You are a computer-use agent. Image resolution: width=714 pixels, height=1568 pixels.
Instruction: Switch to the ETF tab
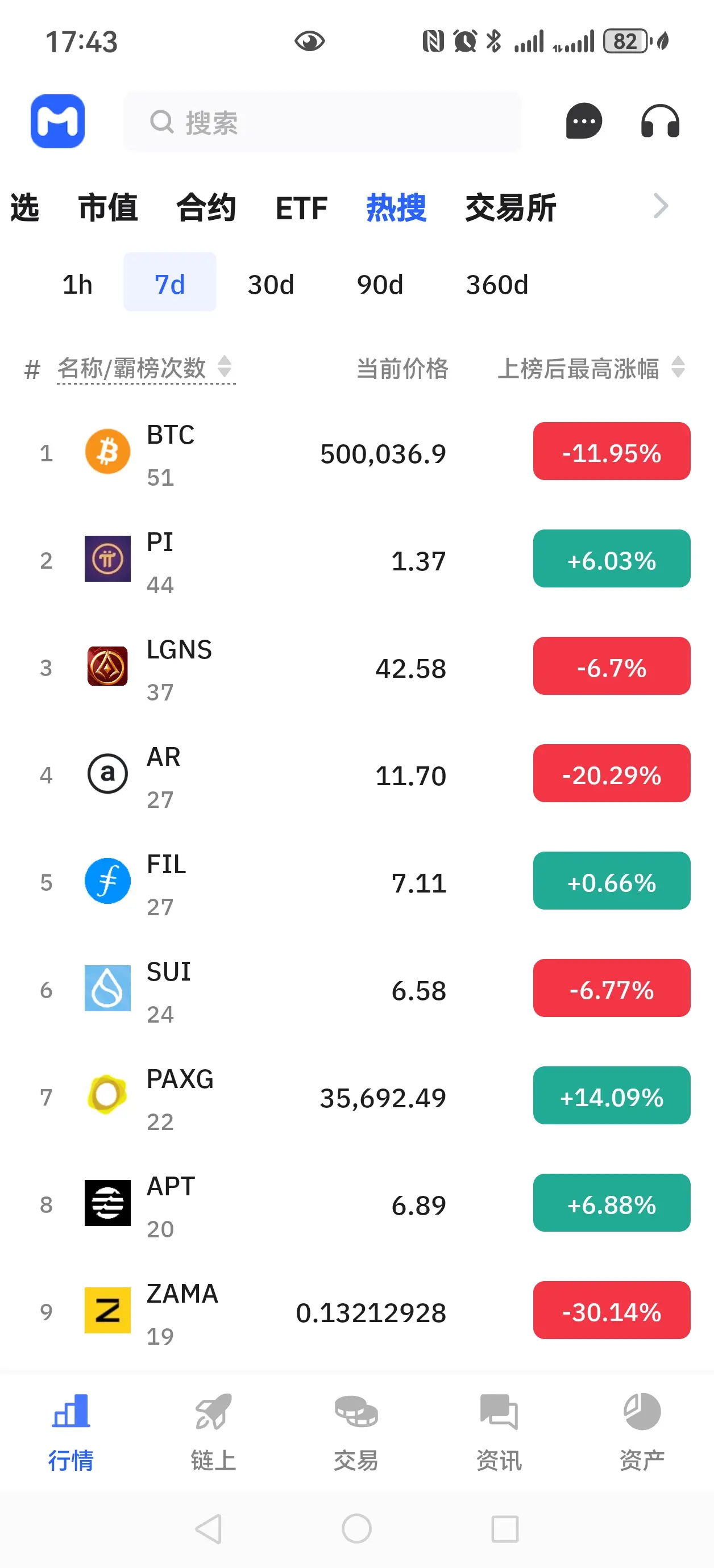(x=301, y=208)
